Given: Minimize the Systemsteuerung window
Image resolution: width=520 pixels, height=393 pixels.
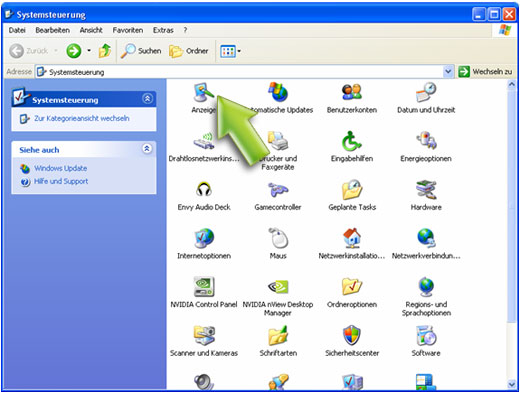Looking at the screenshot, I should (x=479, y=14).
